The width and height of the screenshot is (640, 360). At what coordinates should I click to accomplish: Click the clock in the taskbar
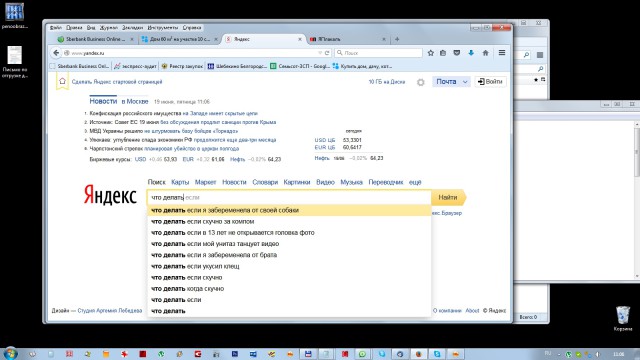pyautogui.click(x=619, y=354)
